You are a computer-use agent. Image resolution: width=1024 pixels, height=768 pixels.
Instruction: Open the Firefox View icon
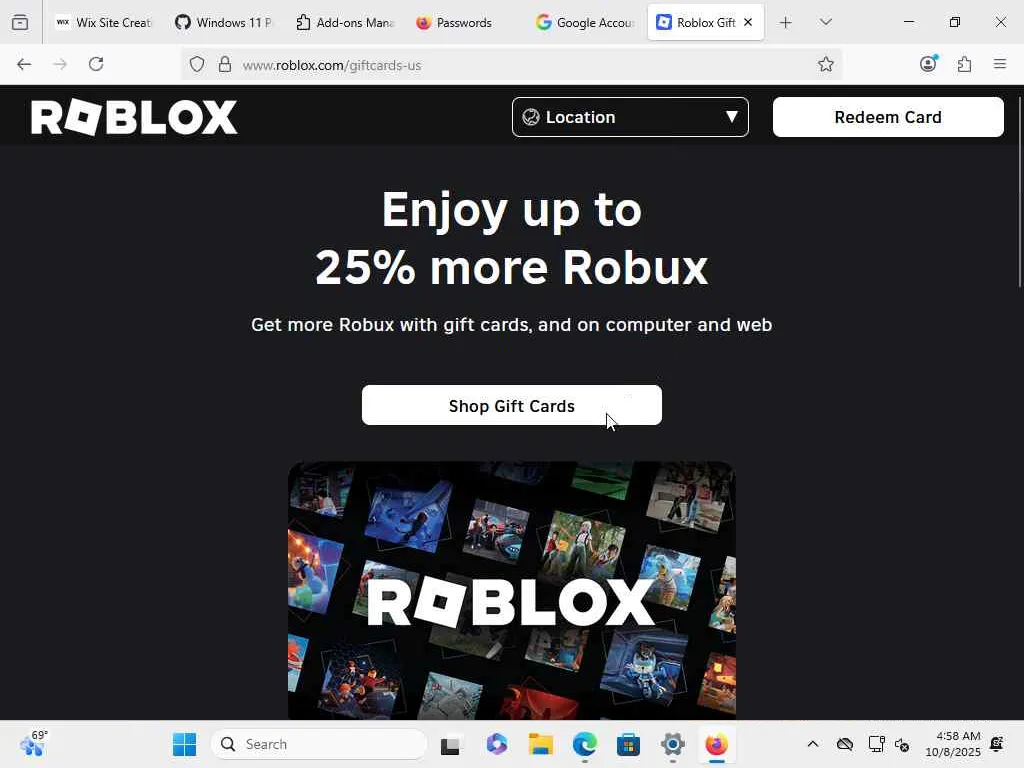point(20,22)
